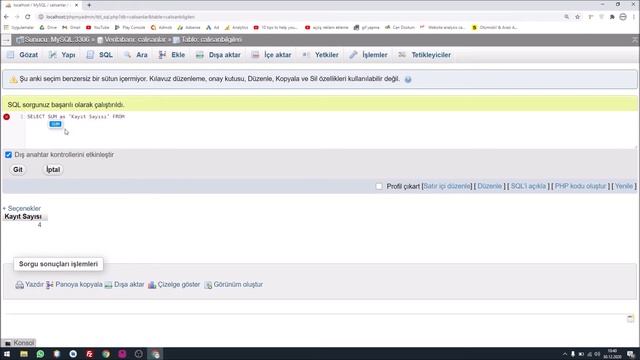The width and height of the screenshot is (640, 360).
Task: Click the help icon in warning message
Action: pos(408,80)
